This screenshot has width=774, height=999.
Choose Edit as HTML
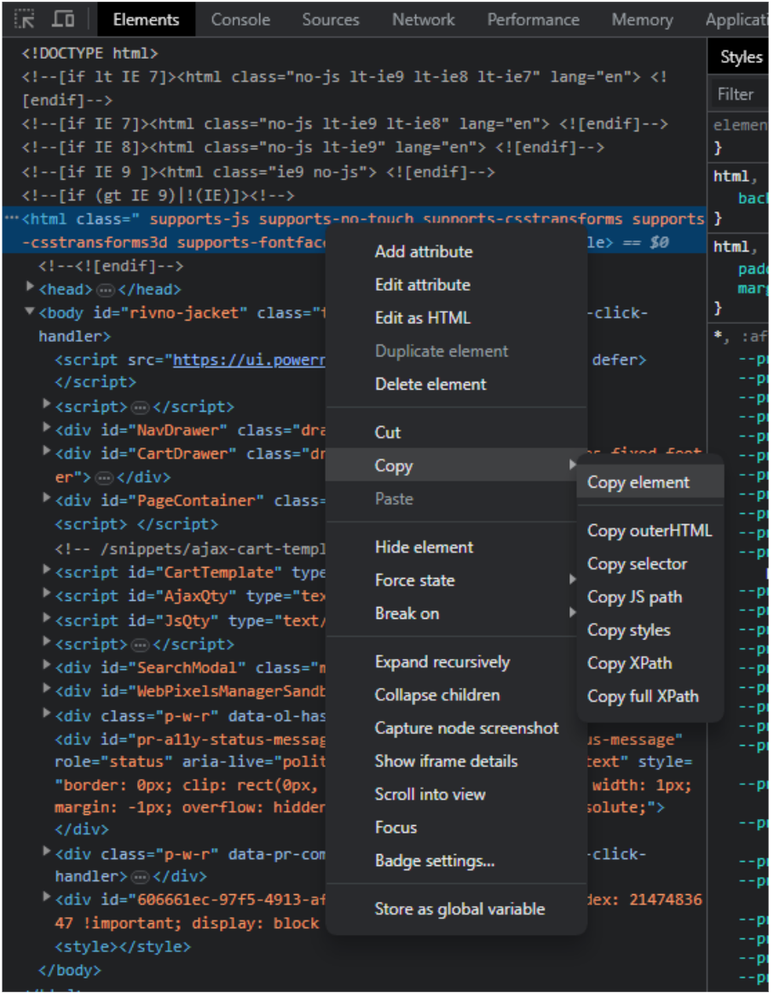pyautogui.click(x=424, y=319)
